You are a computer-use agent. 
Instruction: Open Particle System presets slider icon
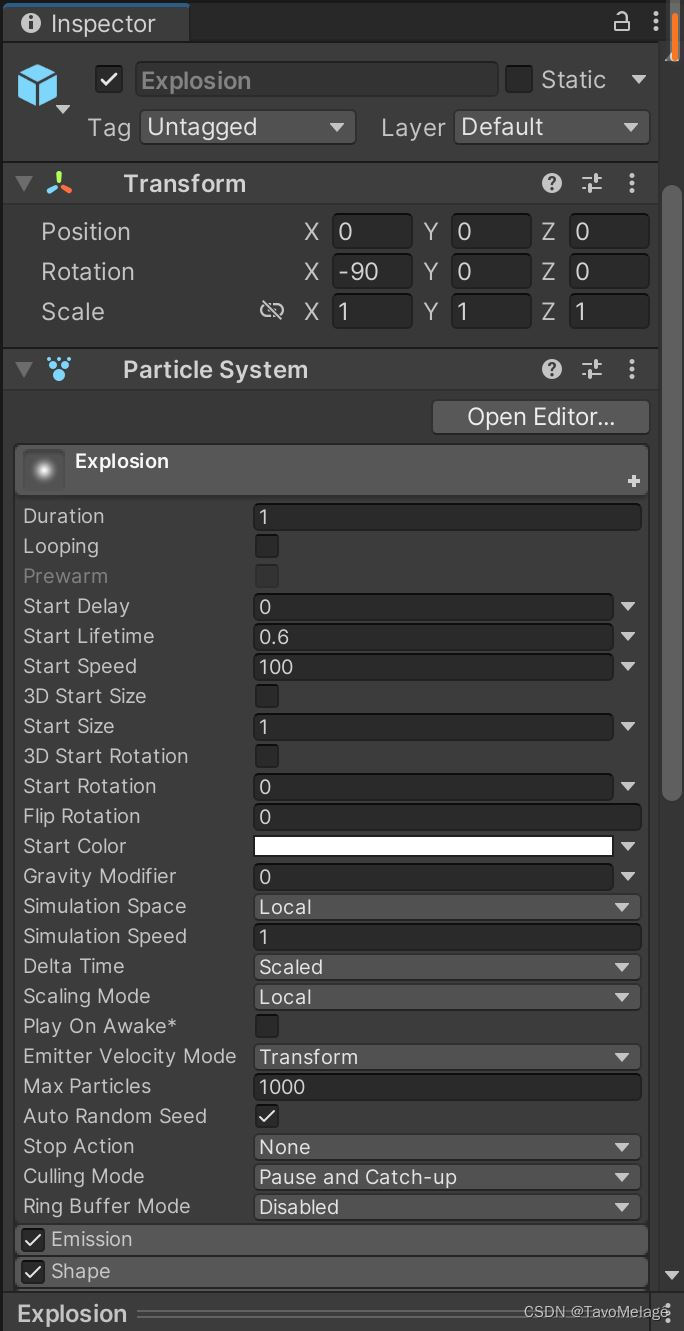click(x=592, y=369)
